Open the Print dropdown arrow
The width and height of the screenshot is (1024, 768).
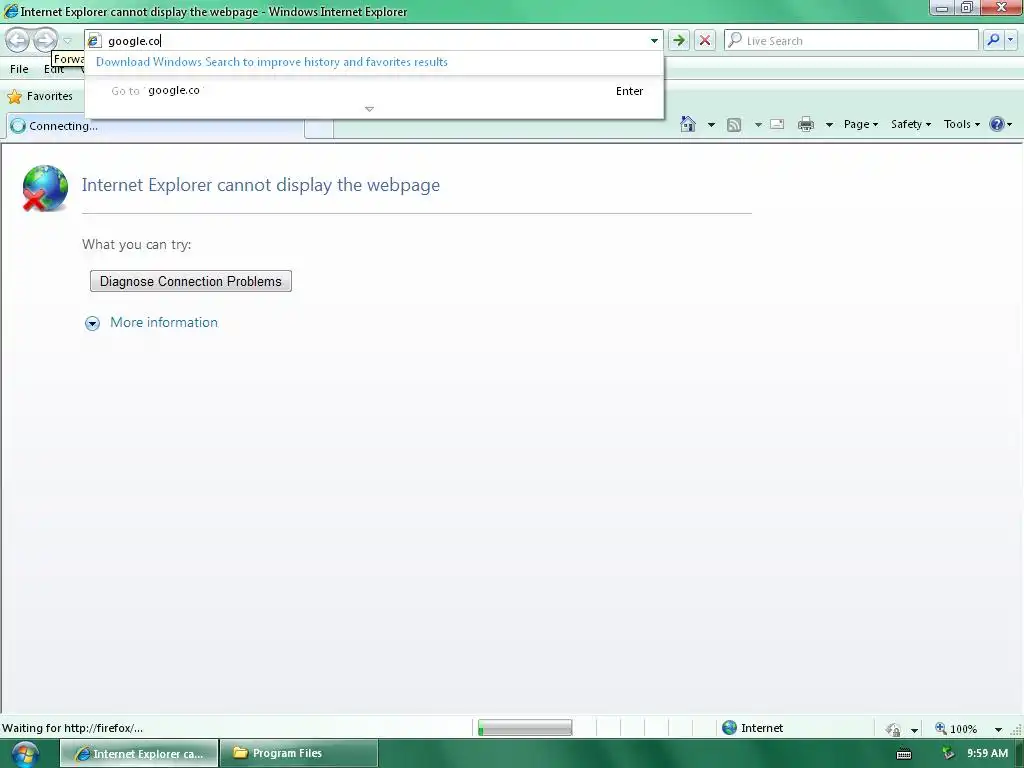tap(829, 124)
